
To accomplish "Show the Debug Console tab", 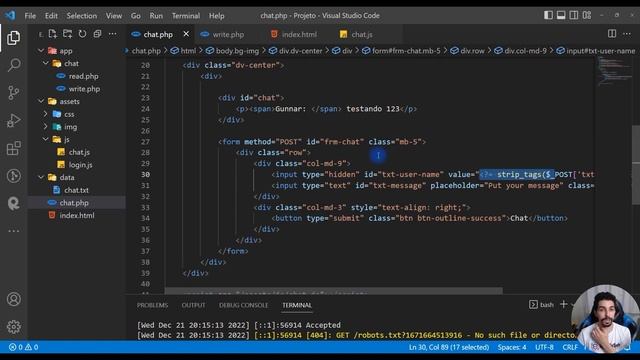I will (243, 305).
